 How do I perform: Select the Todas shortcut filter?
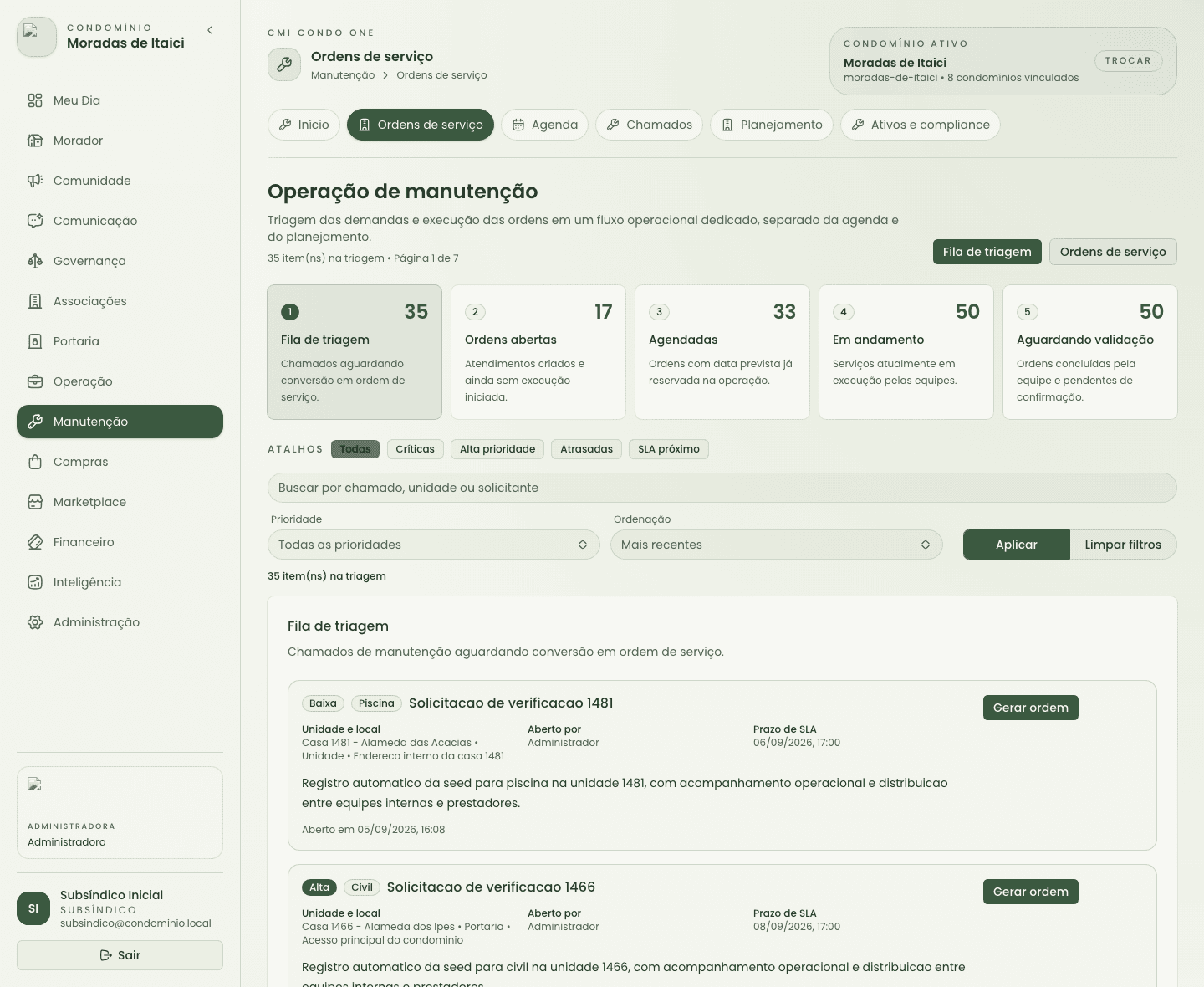pos(355,449)
